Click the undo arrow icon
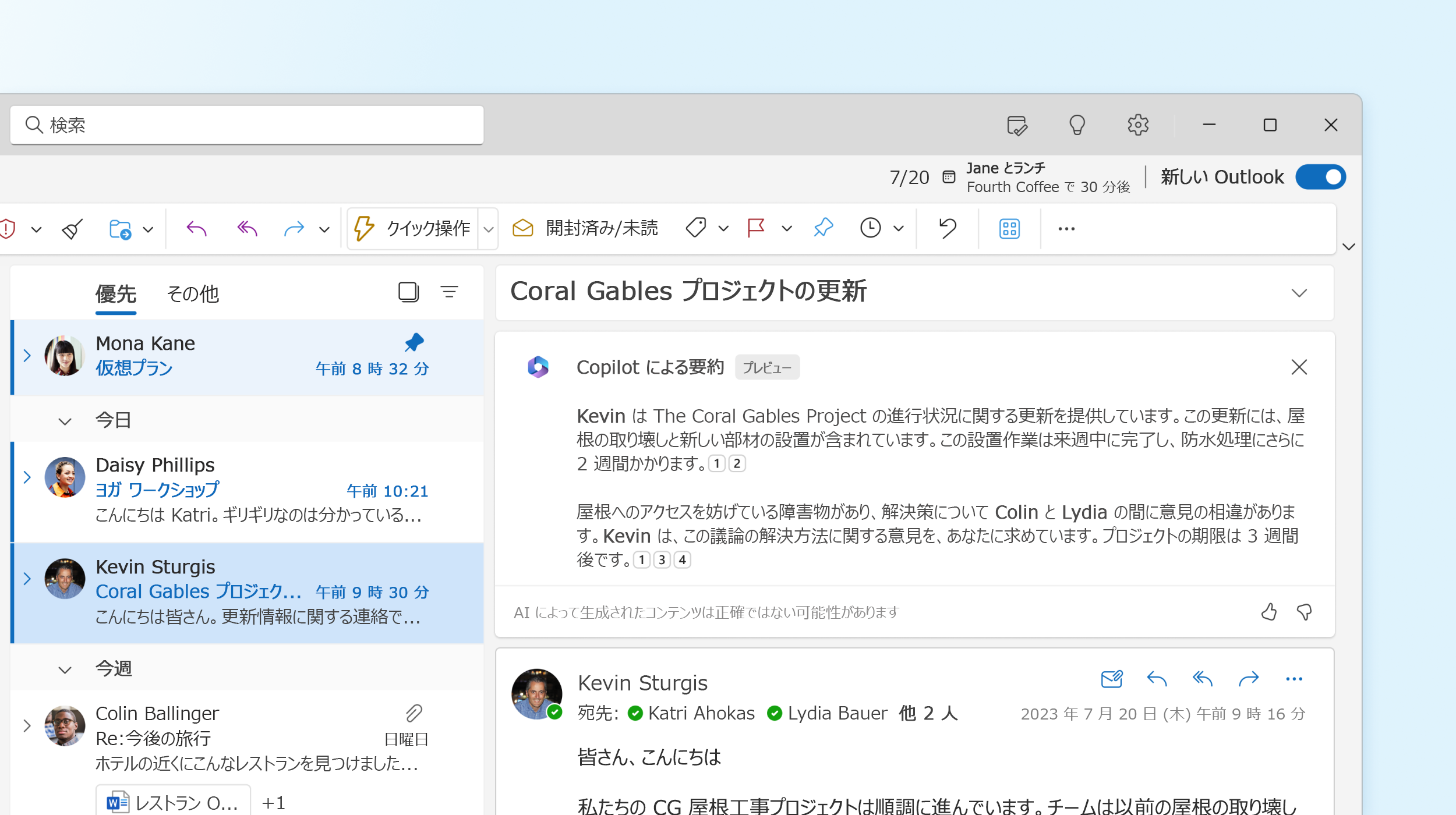 947,228
